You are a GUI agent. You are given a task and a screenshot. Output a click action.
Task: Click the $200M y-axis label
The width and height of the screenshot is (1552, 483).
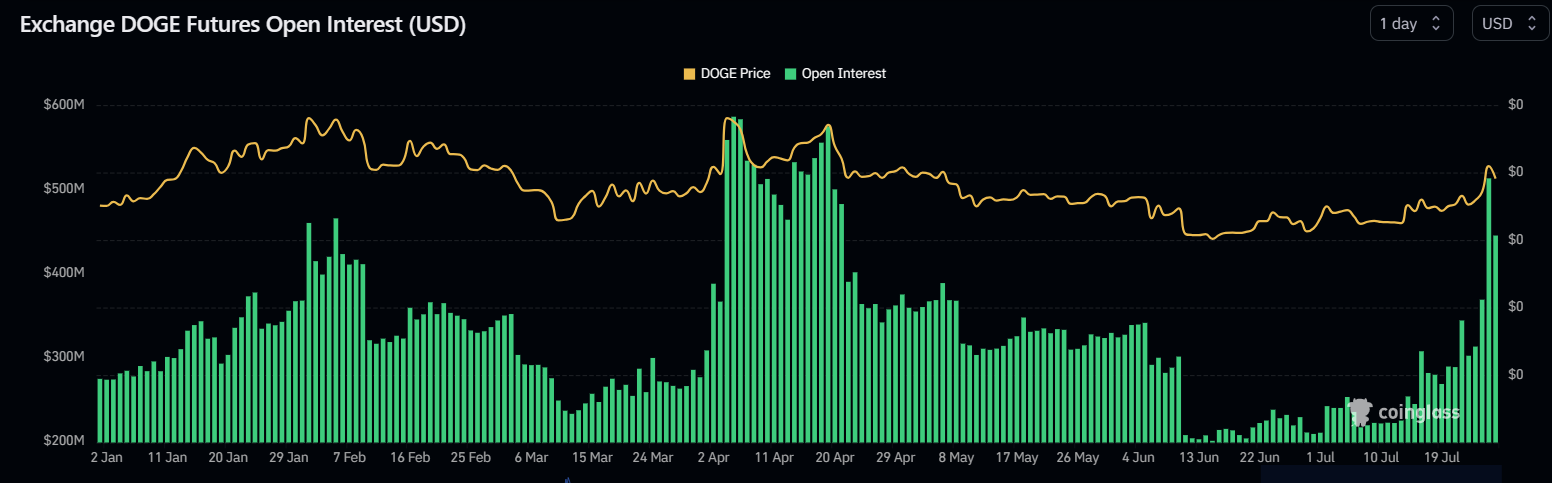coord(63,440)
